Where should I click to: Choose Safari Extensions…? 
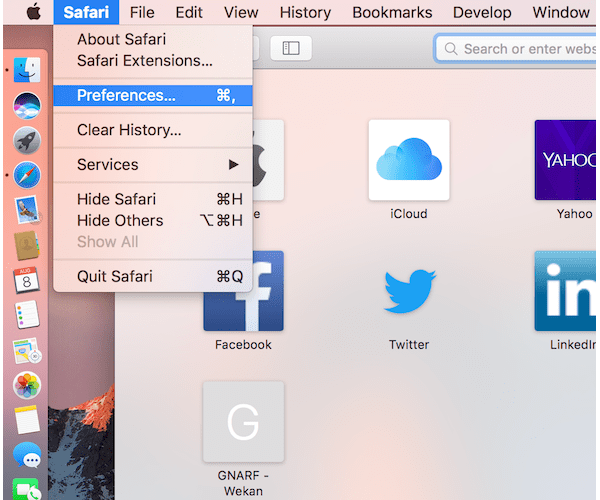click(153, 61)
